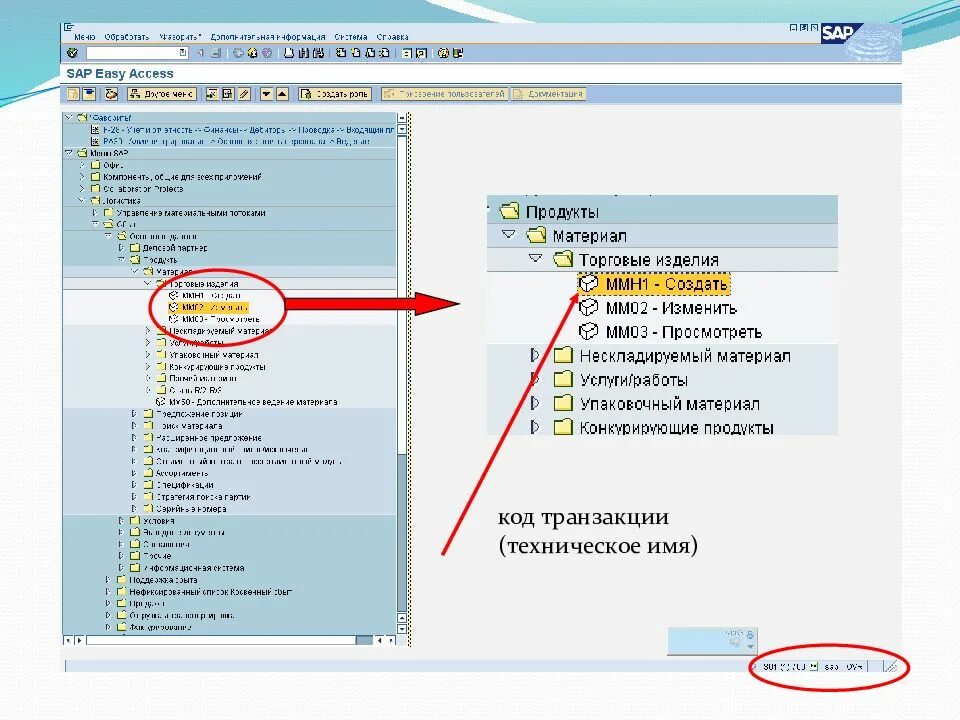This screenshot has height=720, width=960.
Task: Move favorite down with black down arrow
Action: pyautogui.click(x=266, y=94)
